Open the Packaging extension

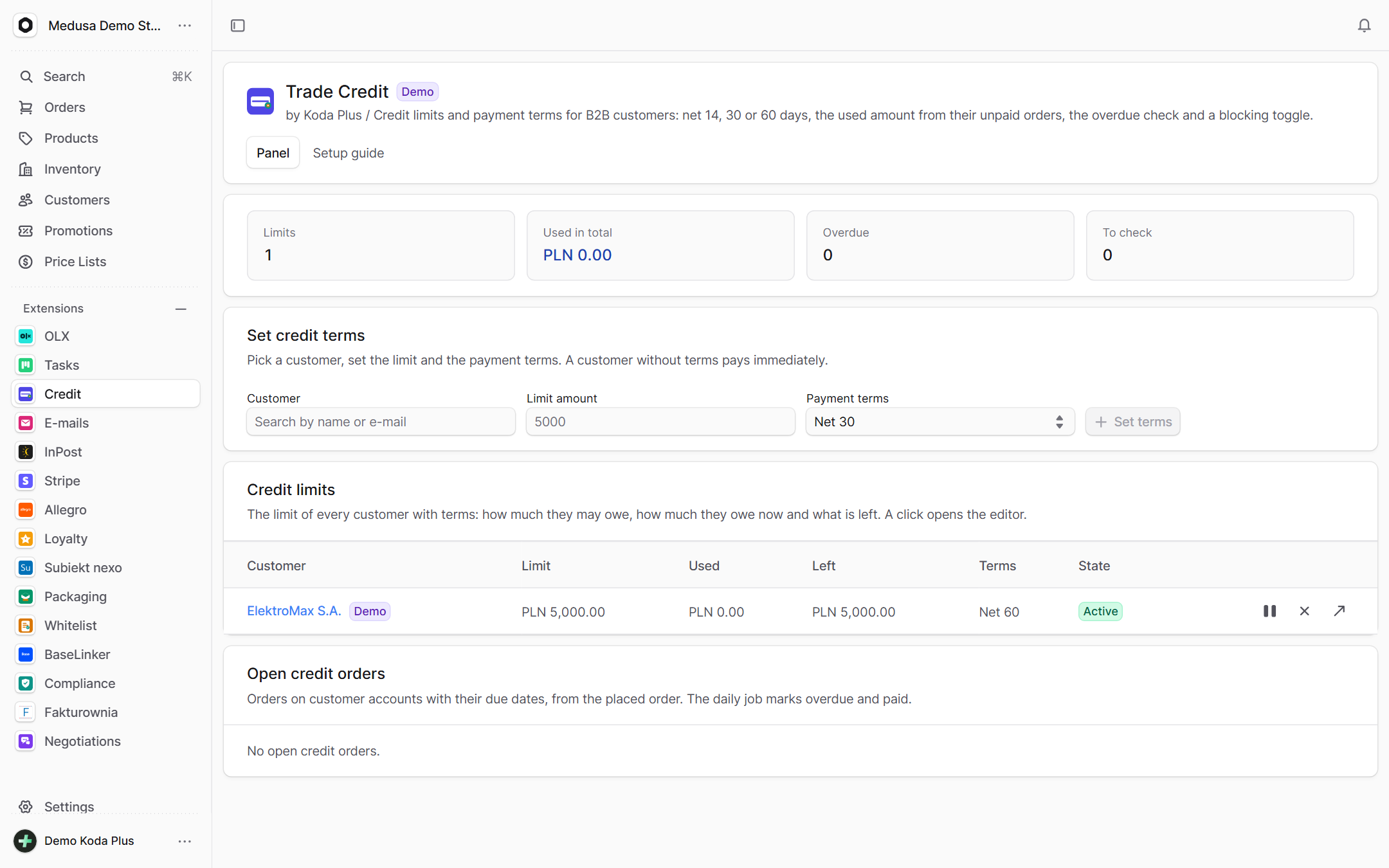click(x=106, y=597)
